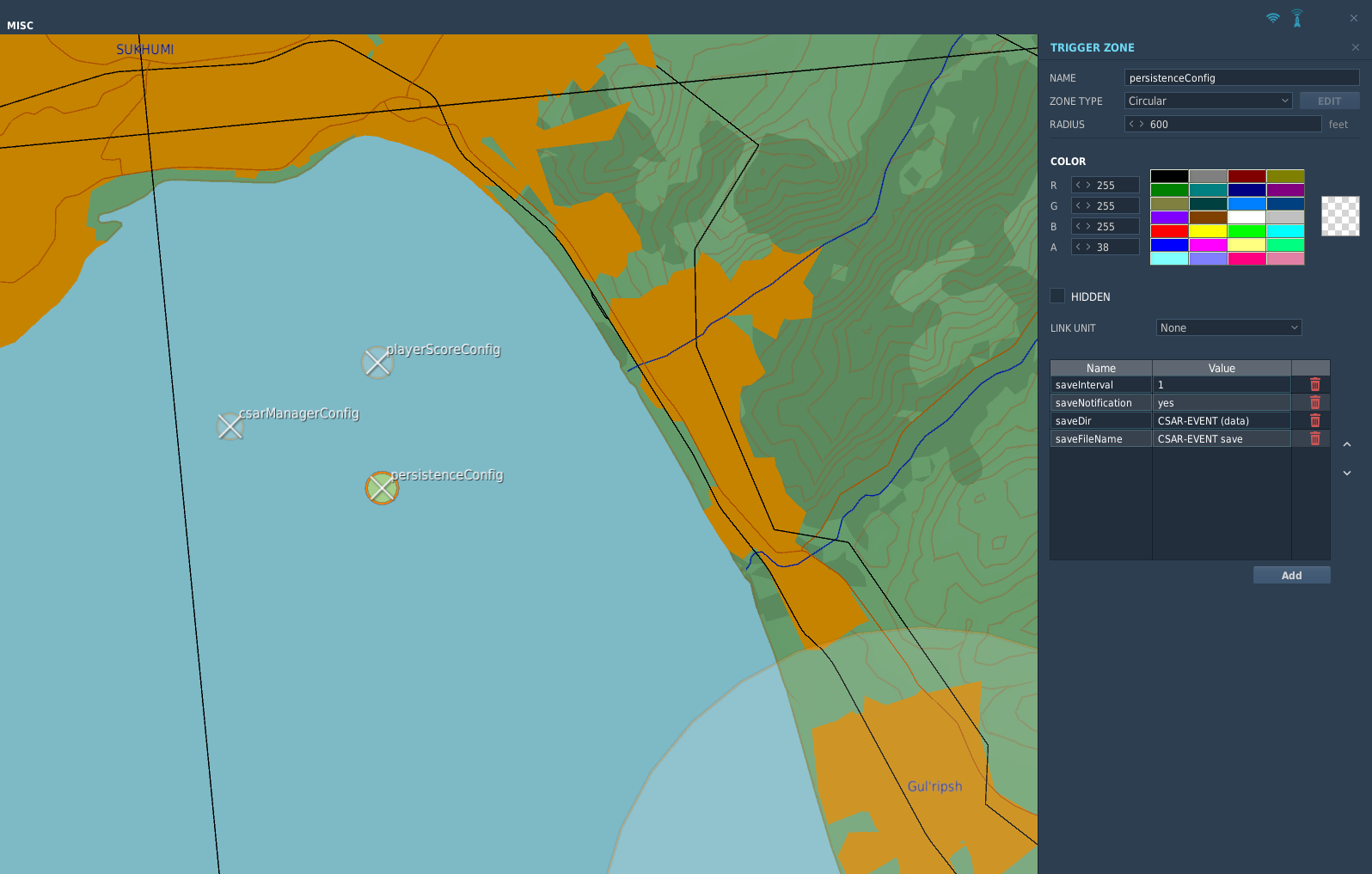1372x874 pixels.
Task: Open the Link Unit None dropdown
Action: [x=1228, y=327]
